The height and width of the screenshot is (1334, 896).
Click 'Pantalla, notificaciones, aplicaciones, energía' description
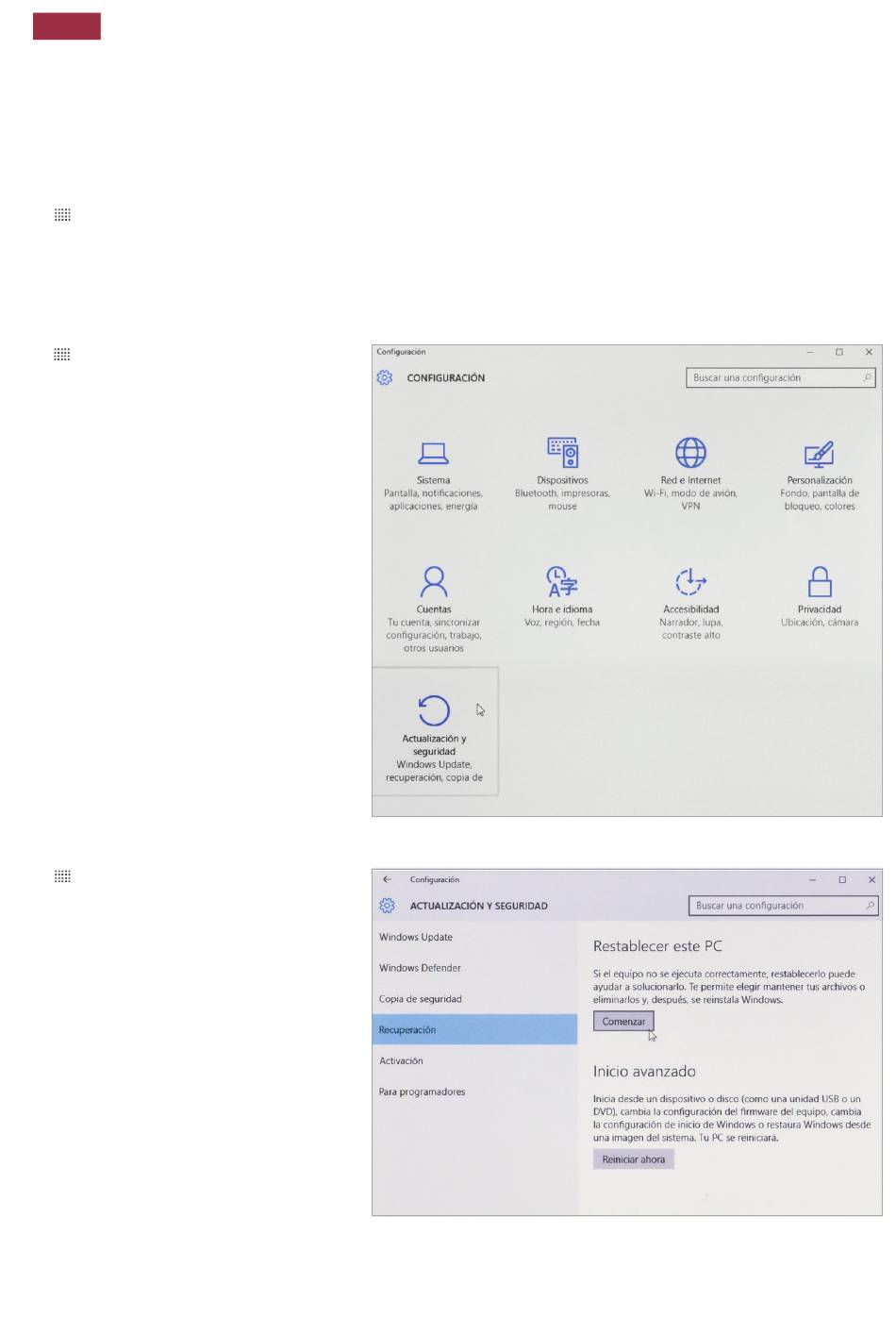[x=434, y=500]
